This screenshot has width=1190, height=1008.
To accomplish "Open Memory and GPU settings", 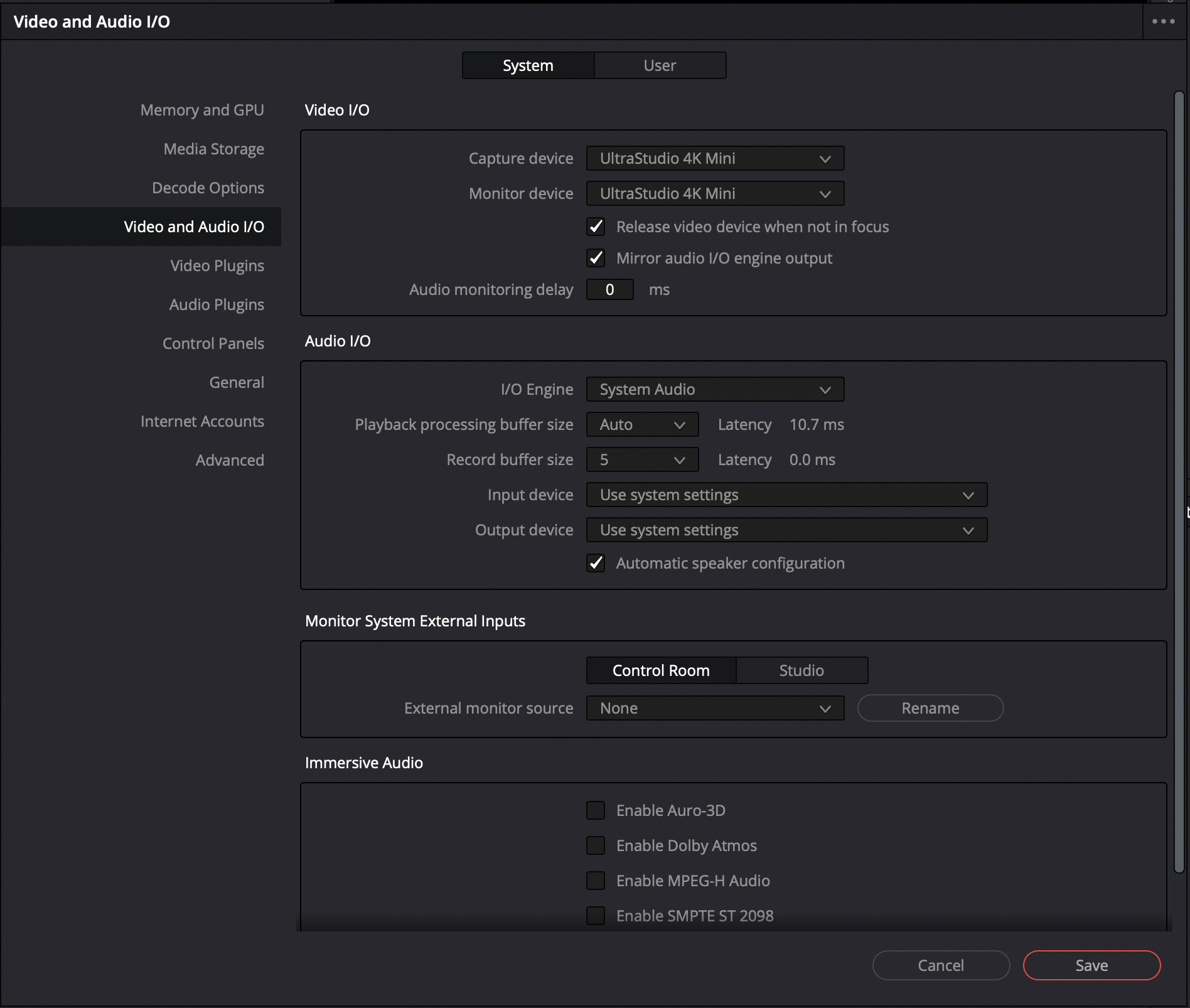I will click(x=202, y=110).
